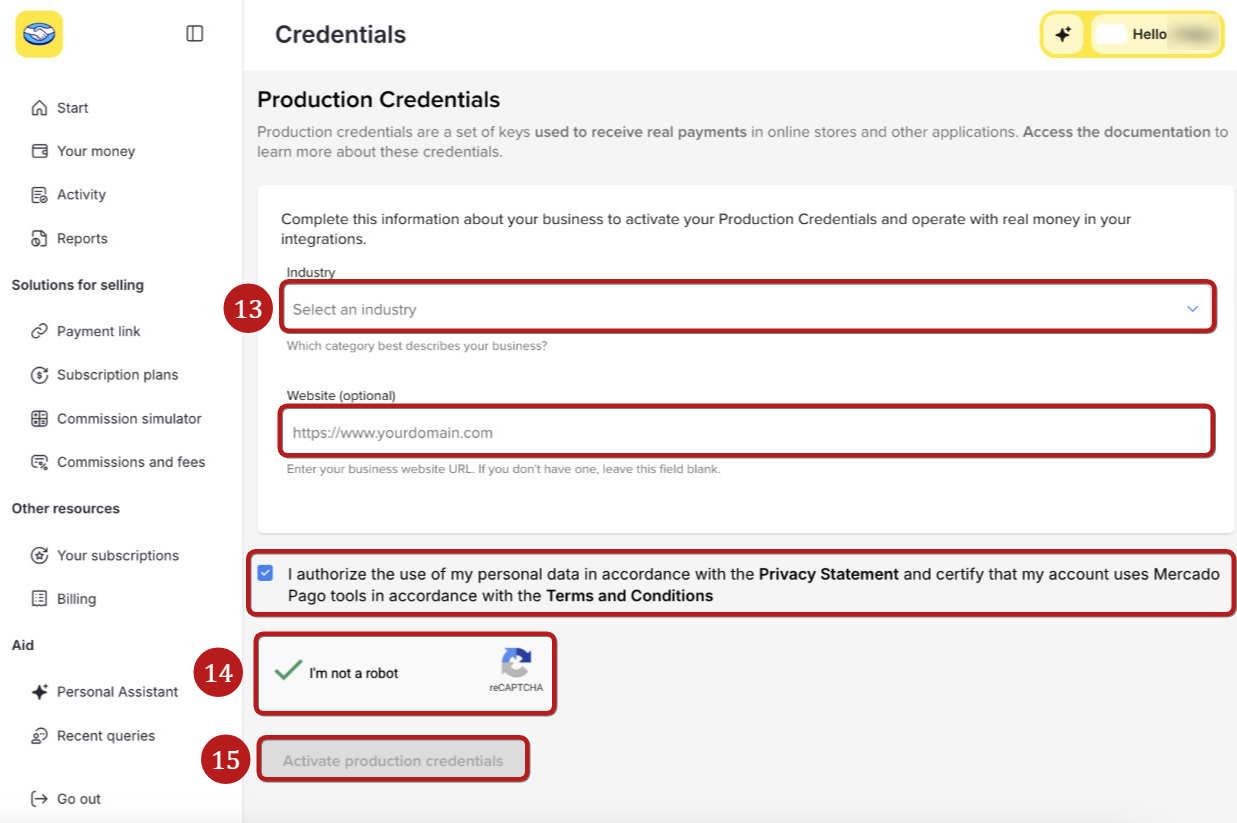Open Your money wallet icon

pyautogui.click(x=39, y=151)
